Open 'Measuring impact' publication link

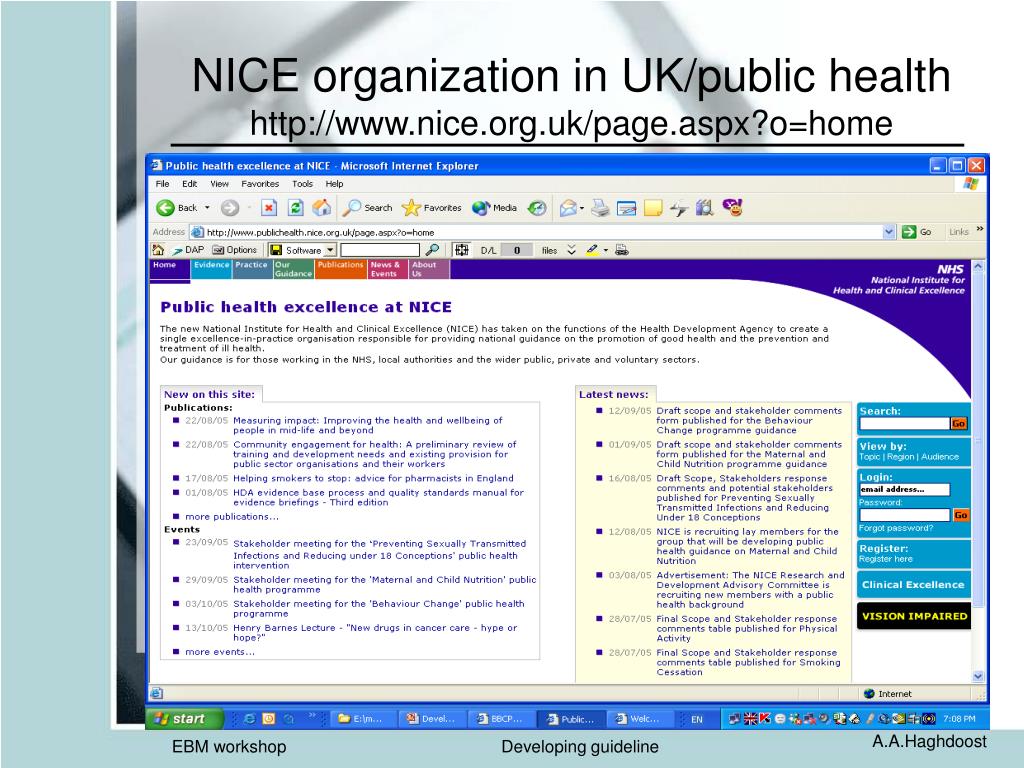point(368,425)
